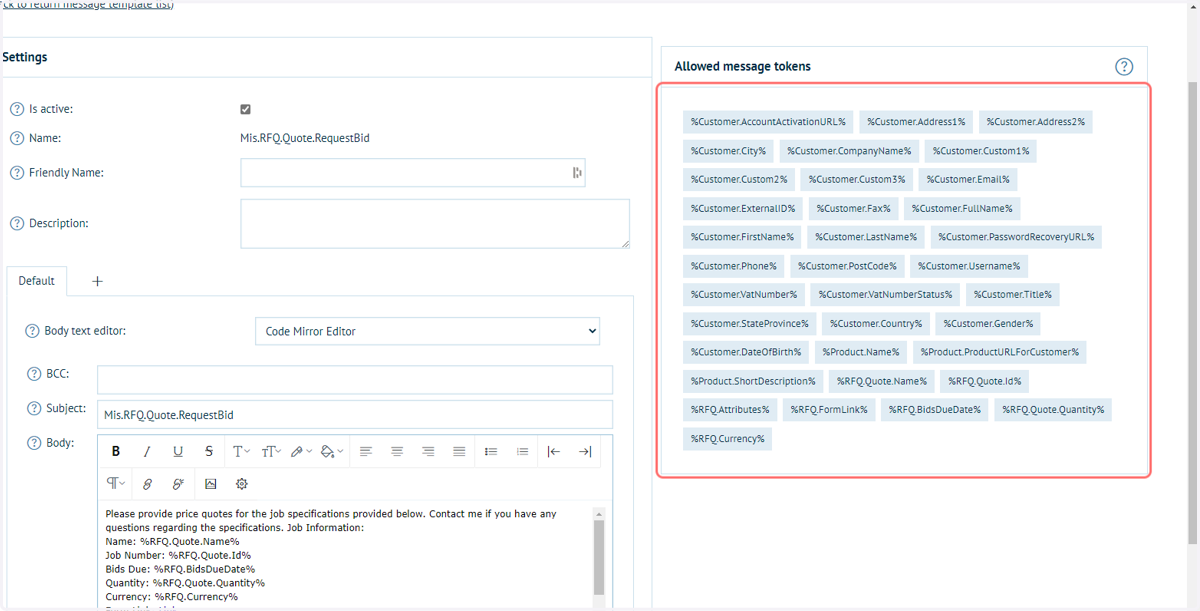Show help for BCC field
The image size is (1200, 611).
(x=34, y=374)
